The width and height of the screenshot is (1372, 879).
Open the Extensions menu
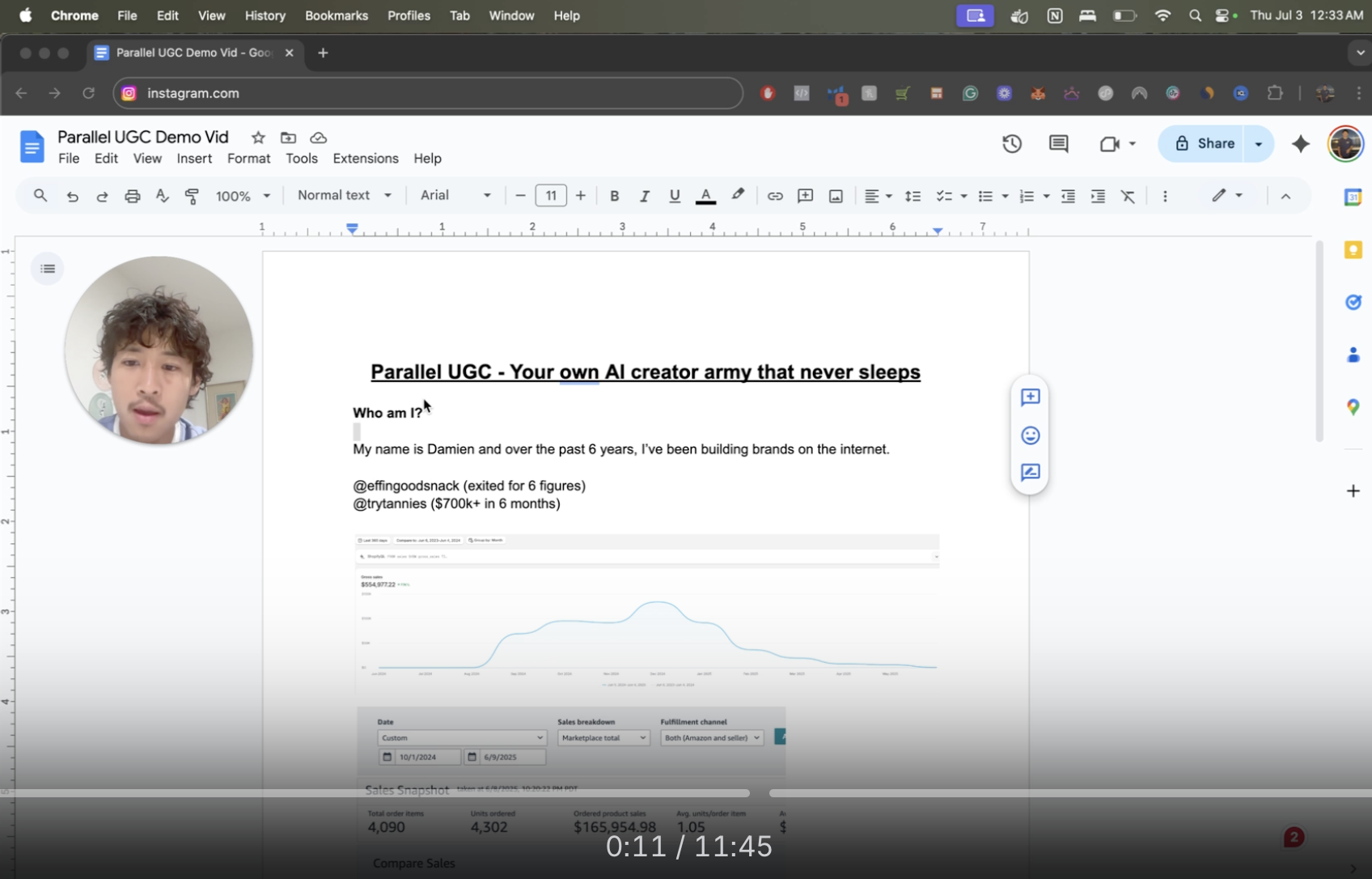365,159
